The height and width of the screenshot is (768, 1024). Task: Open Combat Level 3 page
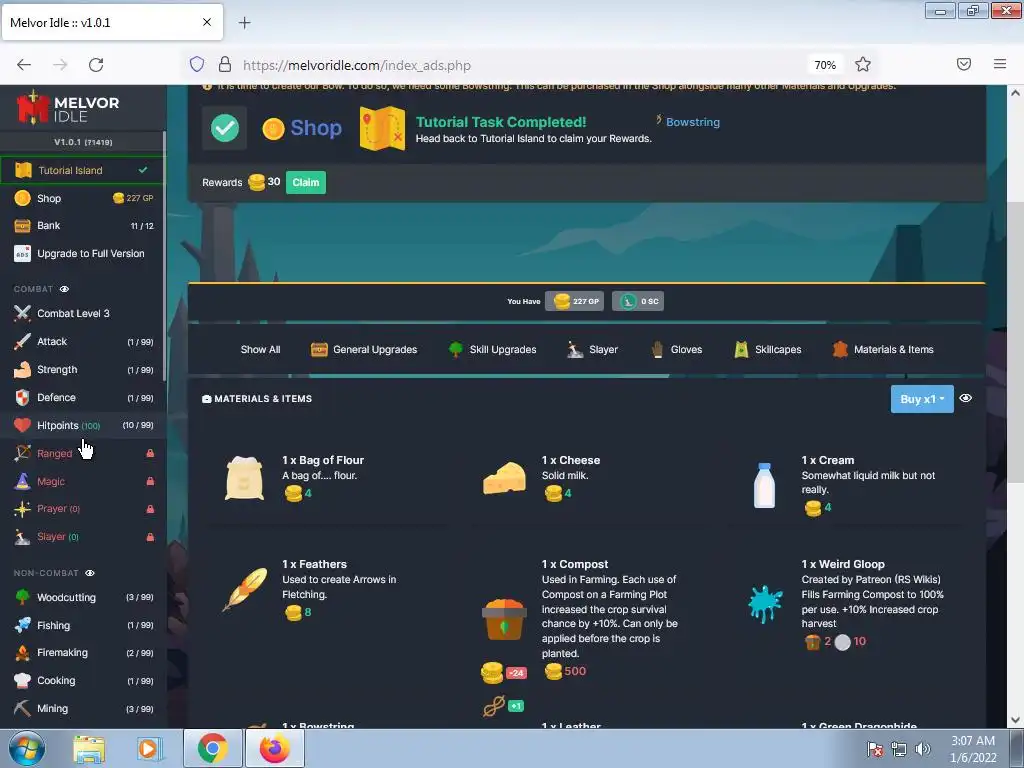click(82, 313)
